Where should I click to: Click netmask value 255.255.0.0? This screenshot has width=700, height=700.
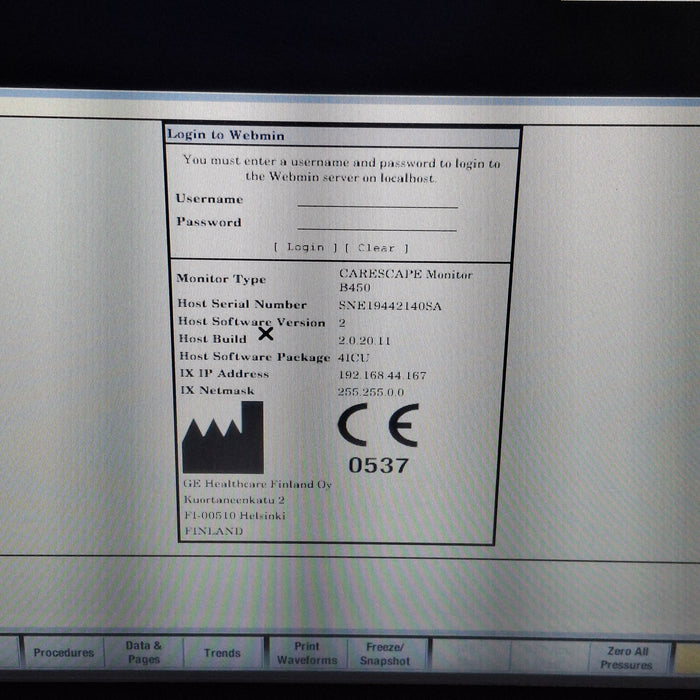pyautogui.click(x=371, y=392)
